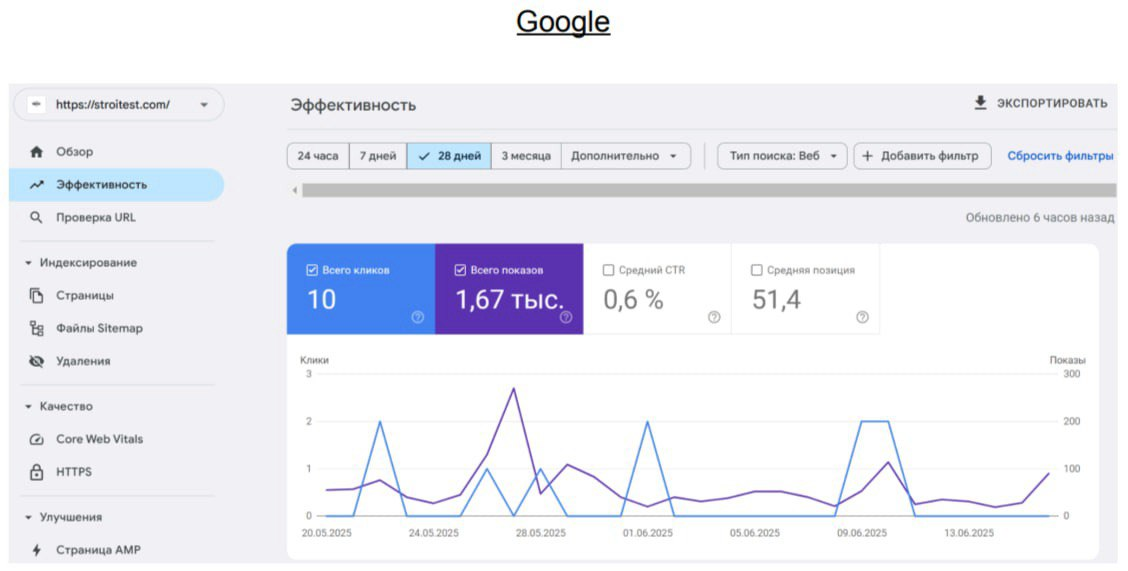This screenshot has width=1128, height=571.
Task: Click the Страницы pages icon
Action: [36, 296]
